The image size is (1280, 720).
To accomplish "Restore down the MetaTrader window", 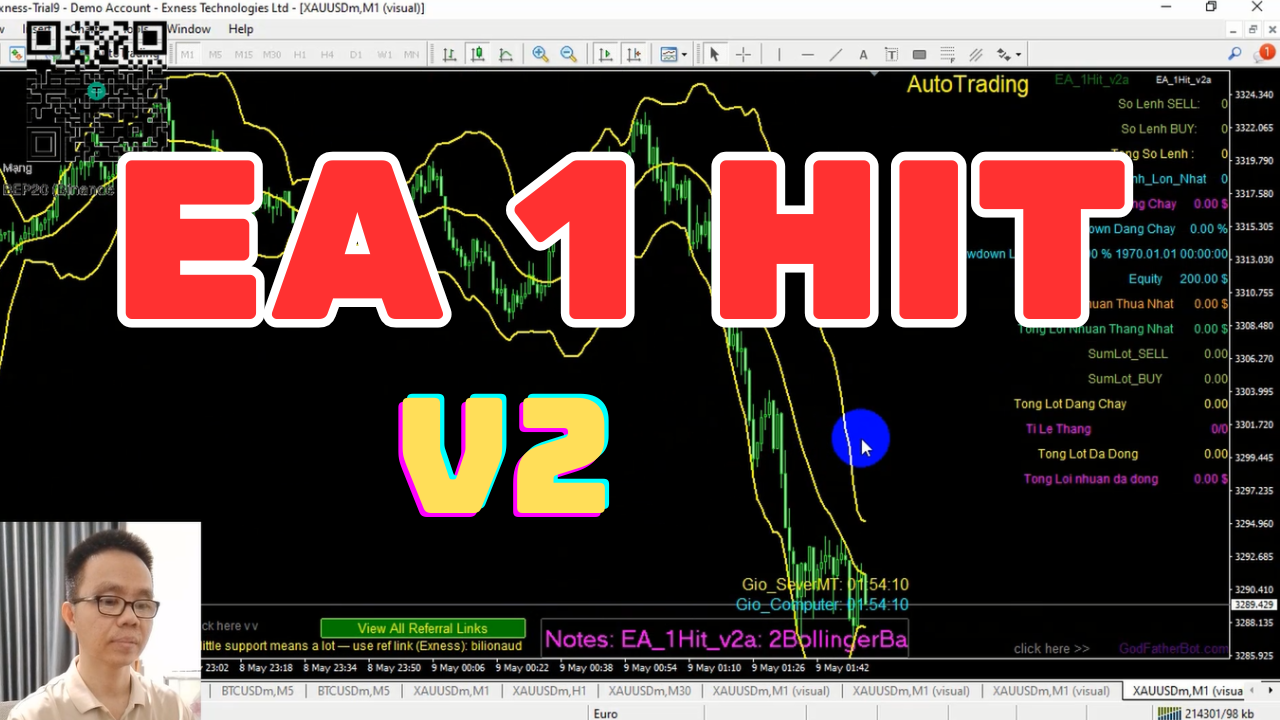I will coord(1211,8).
